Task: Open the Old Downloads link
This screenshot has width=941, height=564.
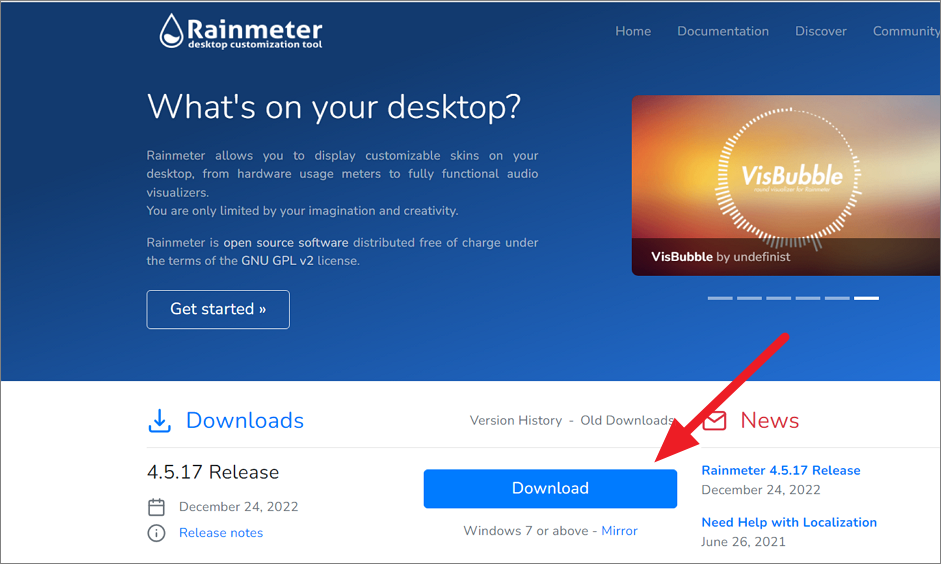Action: [x=627, y=421]
